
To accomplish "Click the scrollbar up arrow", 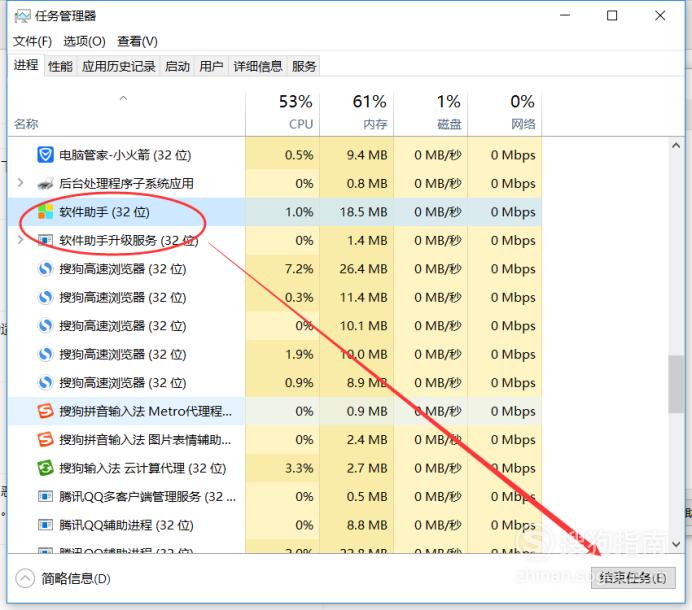I will pyautogui.click(x=676, y=145).
